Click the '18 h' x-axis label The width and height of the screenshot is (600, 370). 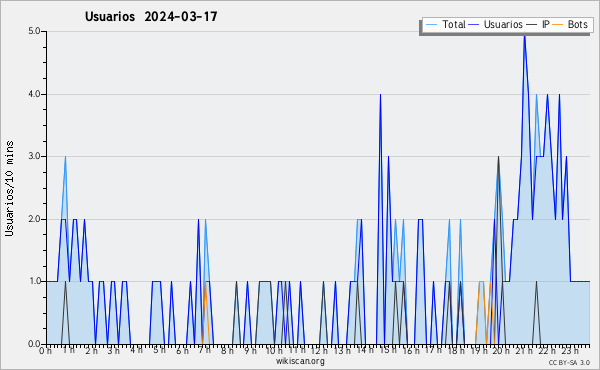tap(456, 351)
